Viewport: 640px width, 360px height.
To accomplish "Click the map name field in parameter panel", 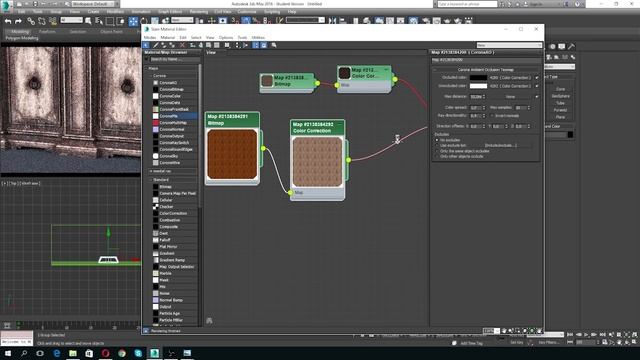I will point(486,60).
